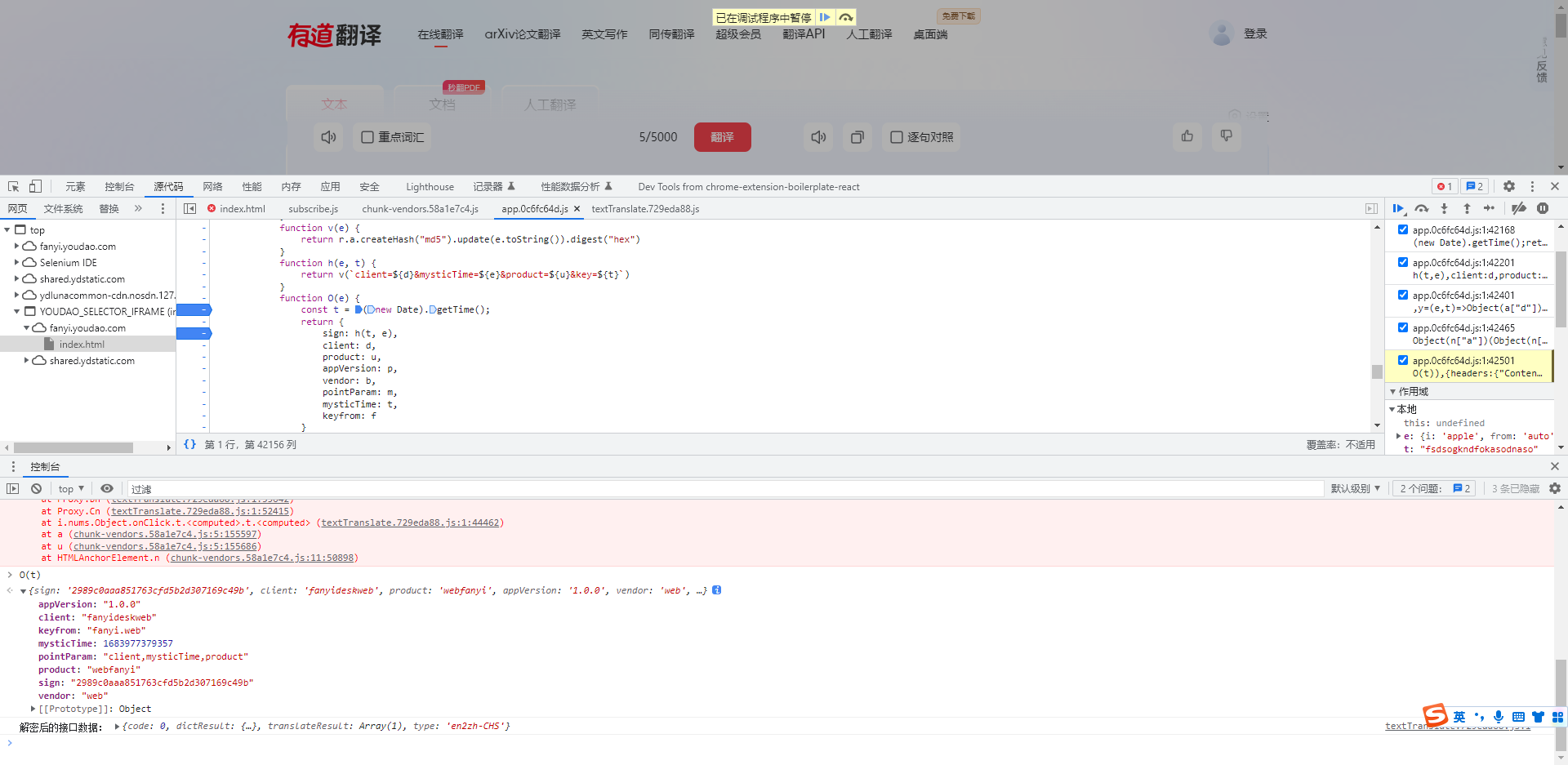Open textTranslate.729eda88.js file tab
The width and height of the screenshot is (1568, 765).
[645, 209]
